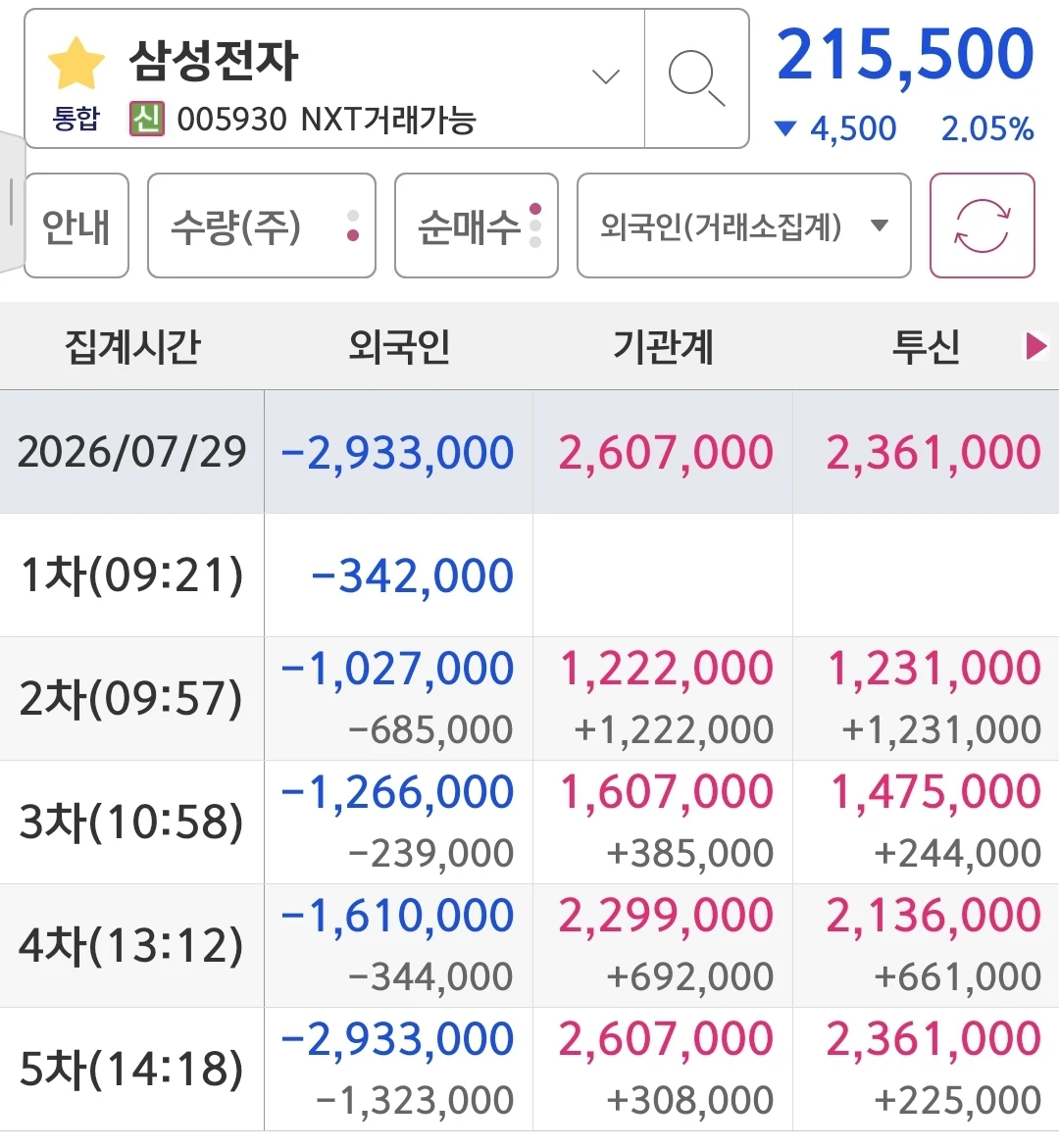Refresh data with circular arrows icon
This screenshot has width=1059, height=1148.
click(983, 225)
